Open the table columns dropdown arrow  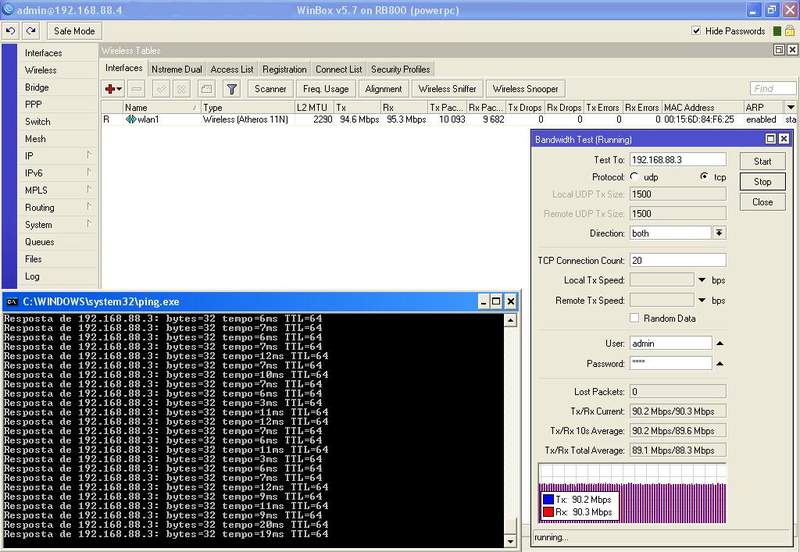coord(790,107)
